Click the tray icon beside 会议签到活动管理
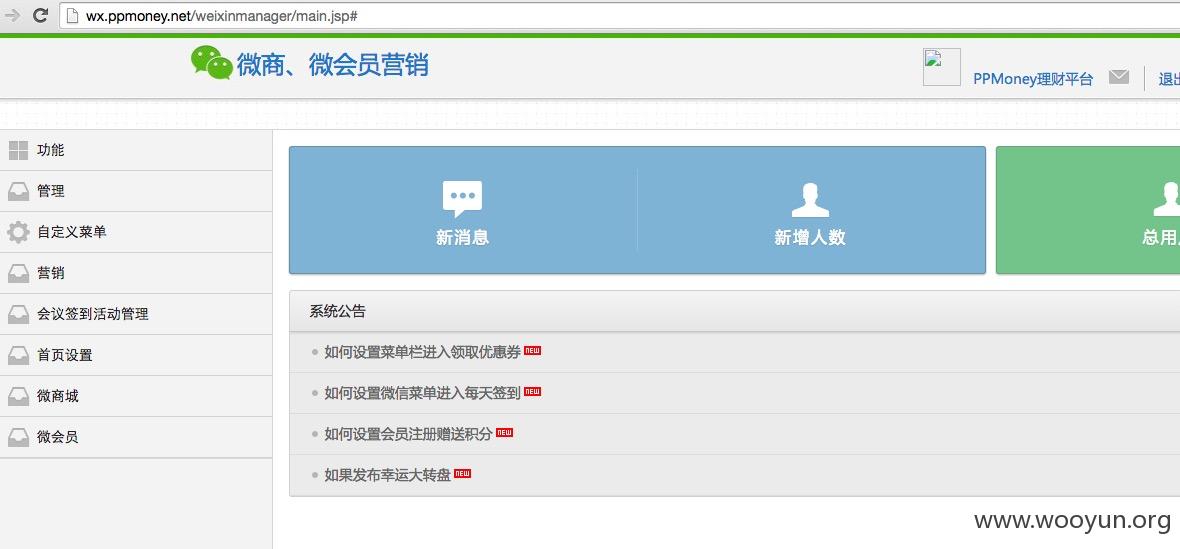This screenshot has height=549, width=1180. (x=18, y=315)
